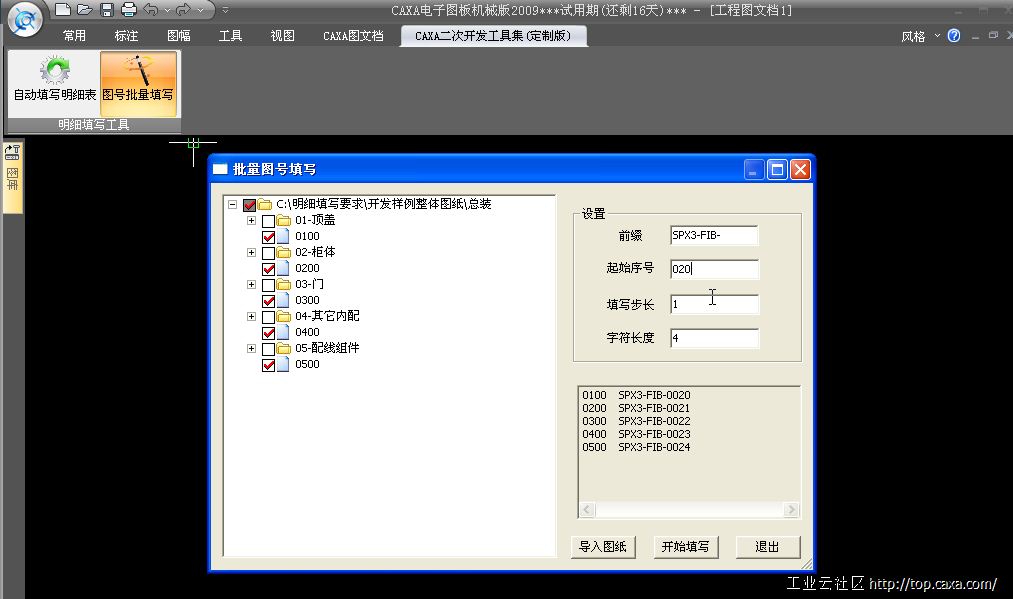Check the 01-顶盖 folder checkbox
This screenshot has height=599, width=1013.
268,221
